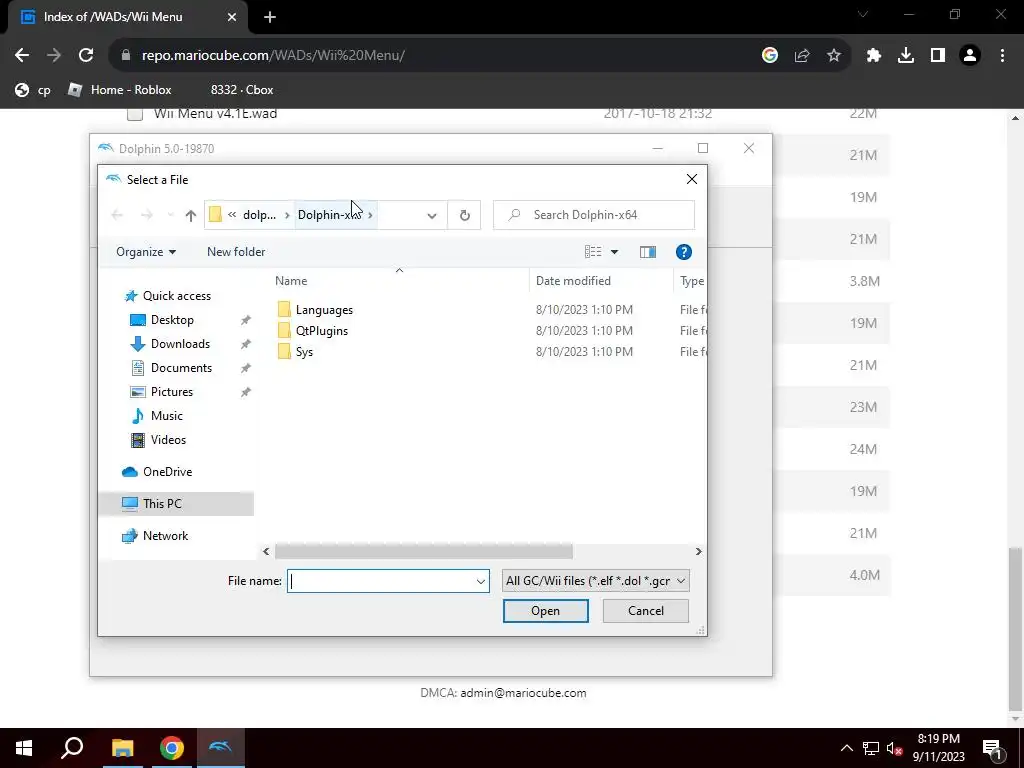Image resolution: width=1024 pixels, height=768 pixels.
Task: Expand the File name dropdown arrow
Action: [x=481, y=581]
